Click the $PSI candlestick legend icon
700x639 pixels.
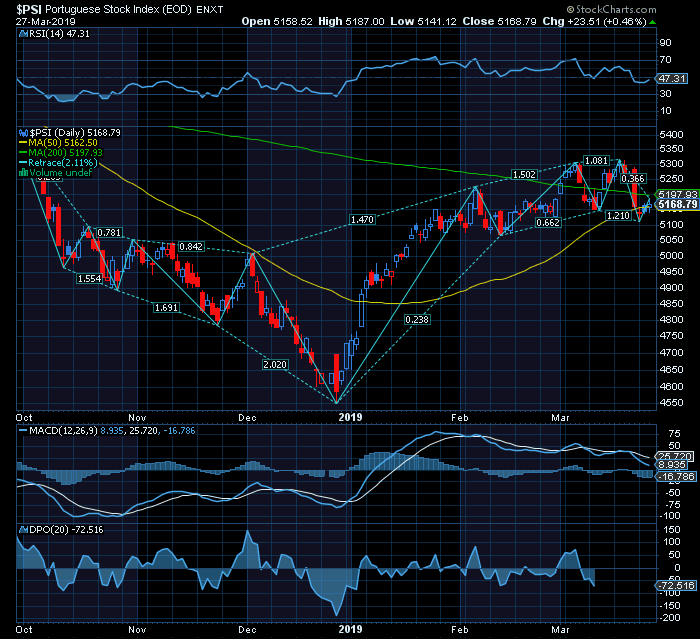click(x=22, y=132)
